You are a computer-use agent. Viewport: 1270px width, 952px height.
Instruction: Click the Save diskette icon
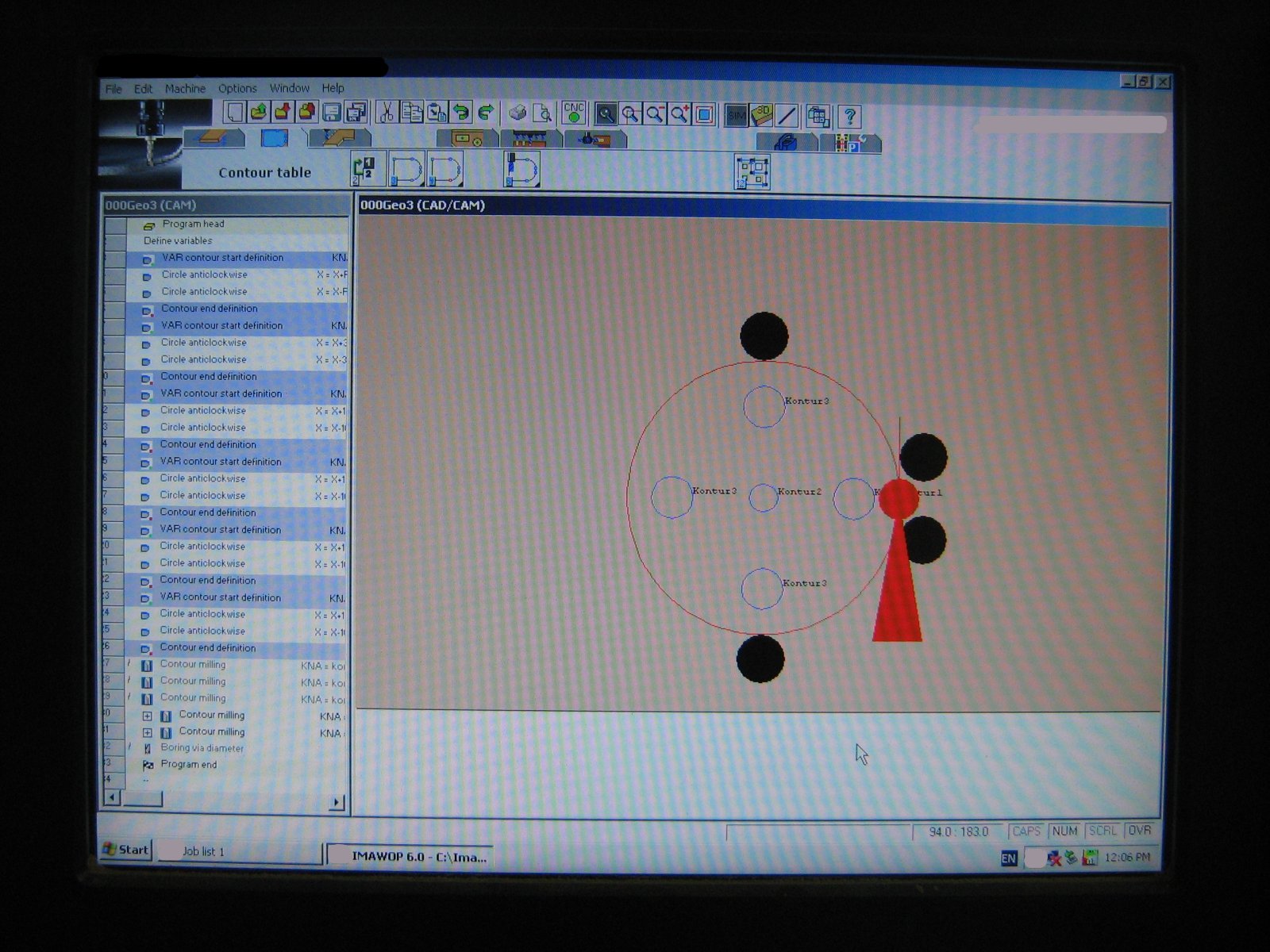coord(332,113)
